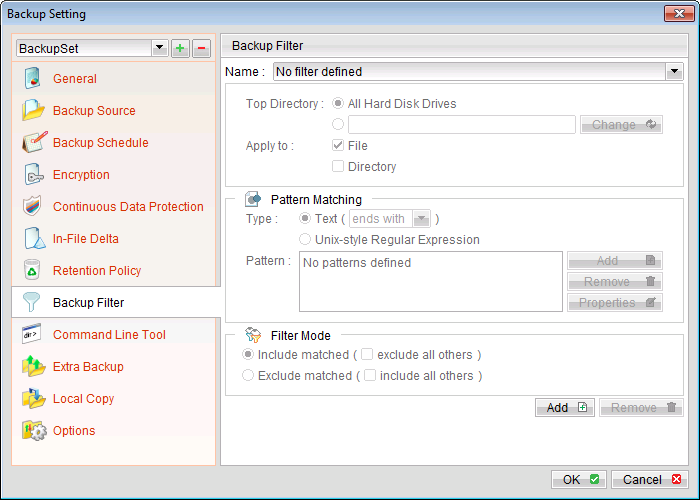
Task: Open Options page
Action: tap(74, 431)
